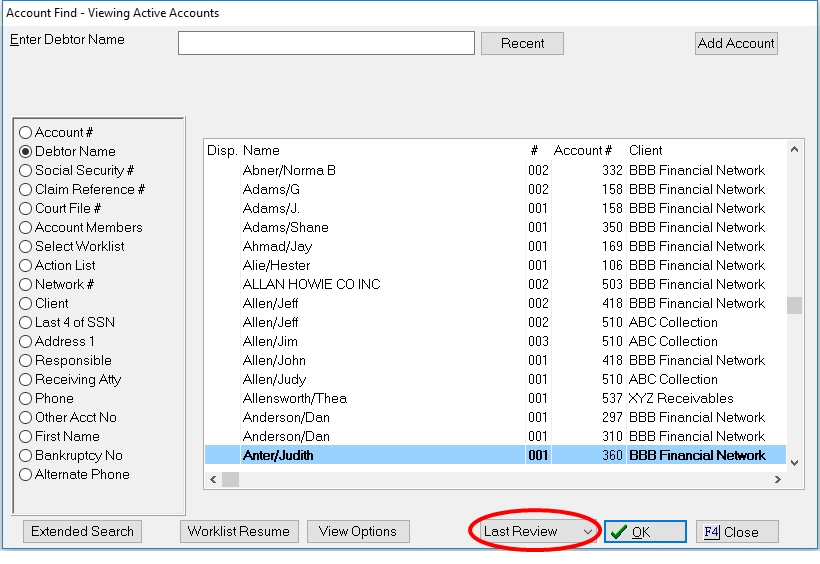Select the Court File # radio option
Screen dimensions: 820x564
point(26,208)
